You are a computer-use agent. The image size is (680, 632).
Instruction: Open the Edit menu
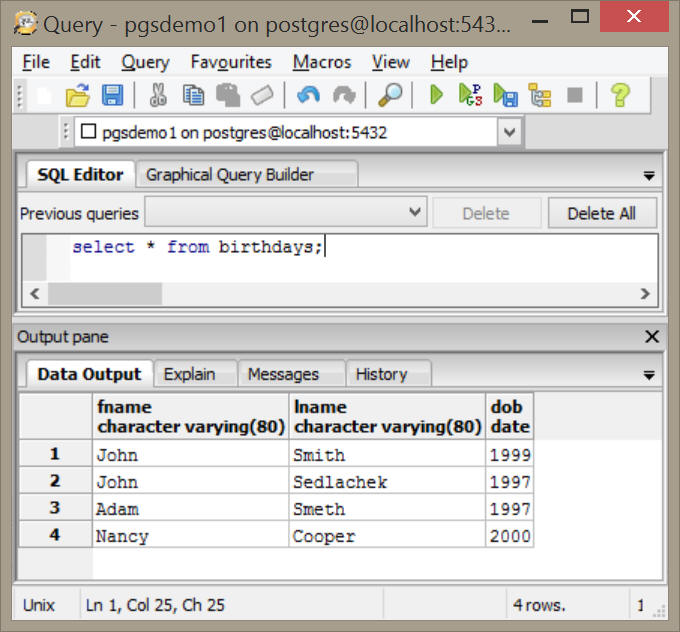85,62
